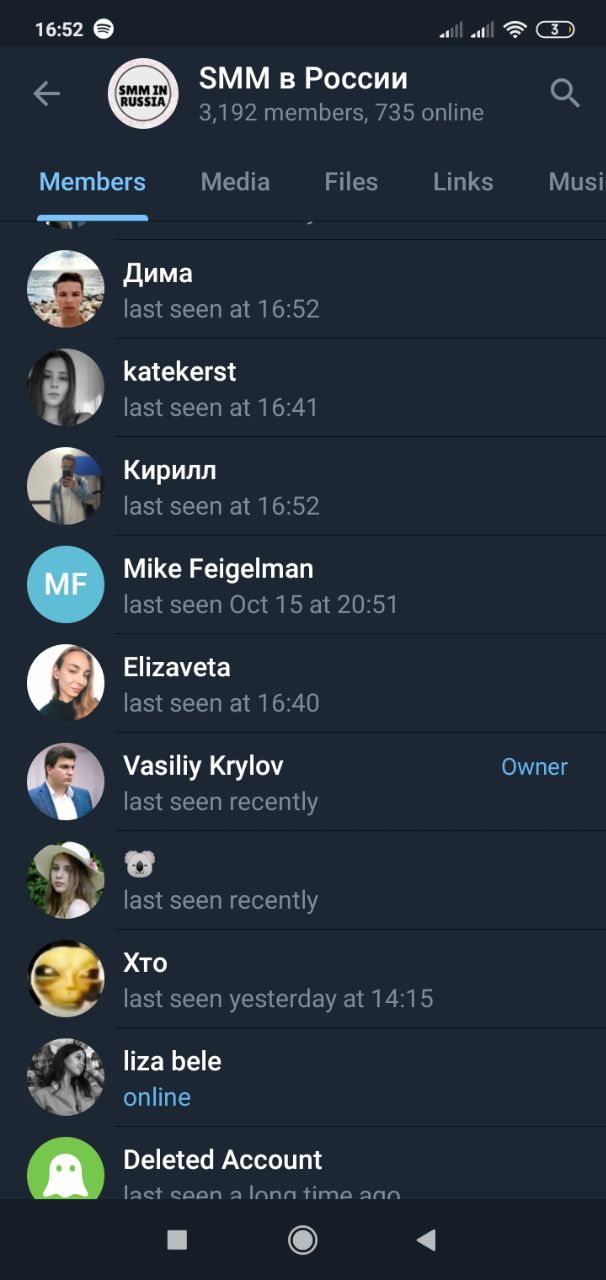Tap the group title SMM в России

(303, 78)
